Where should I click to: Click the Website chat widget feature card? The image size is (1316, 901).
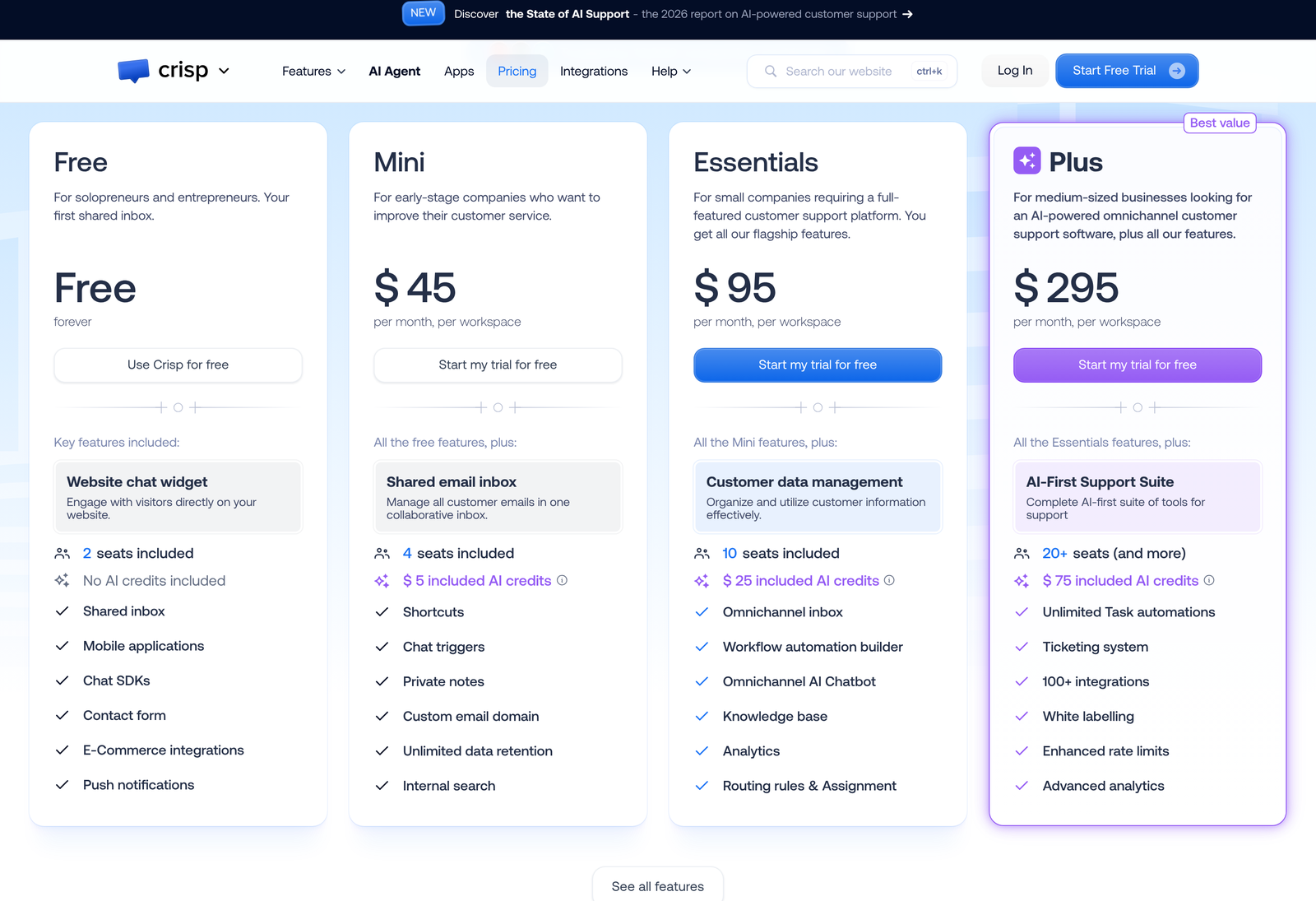pyautogui.click(x=178, y=497)
